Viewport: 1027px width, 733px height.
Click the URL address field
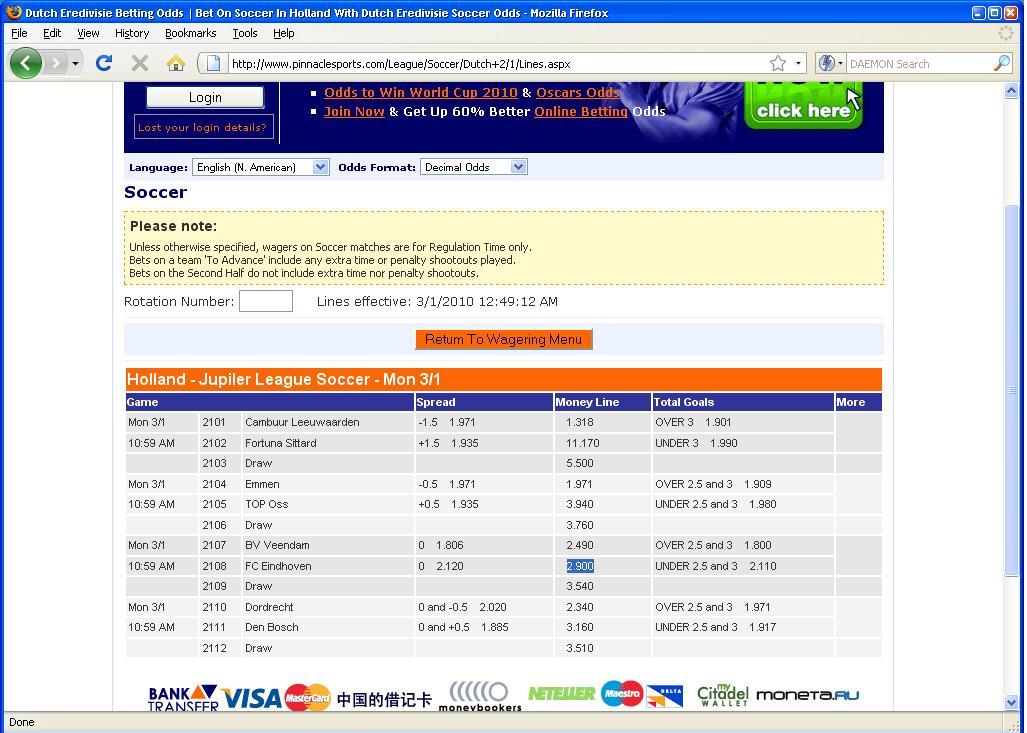tap(498, 64)
